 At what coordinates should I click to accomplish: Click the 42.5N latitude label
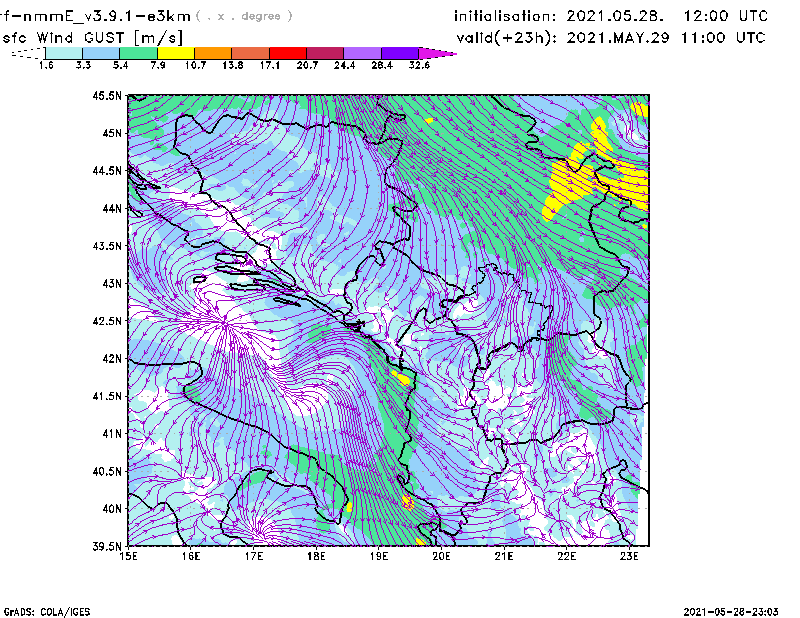[x=107, y=321]
